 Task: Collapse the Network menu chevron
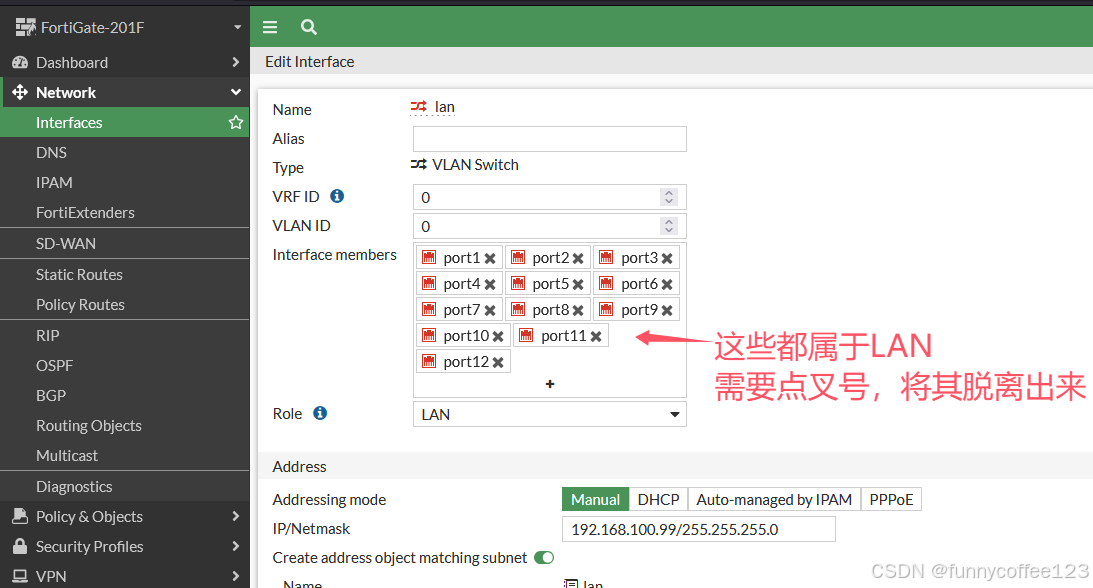click(x=236, y=92)
